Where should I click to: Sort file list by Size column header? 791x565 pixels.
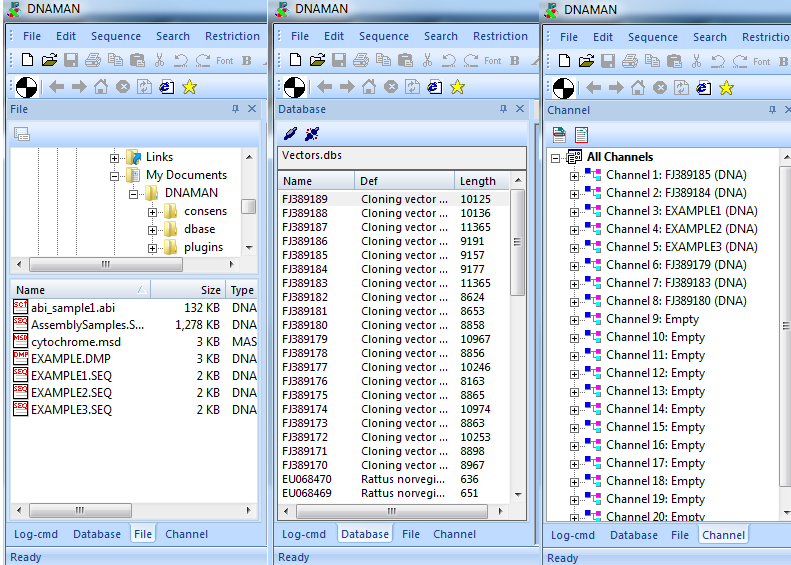188,290
